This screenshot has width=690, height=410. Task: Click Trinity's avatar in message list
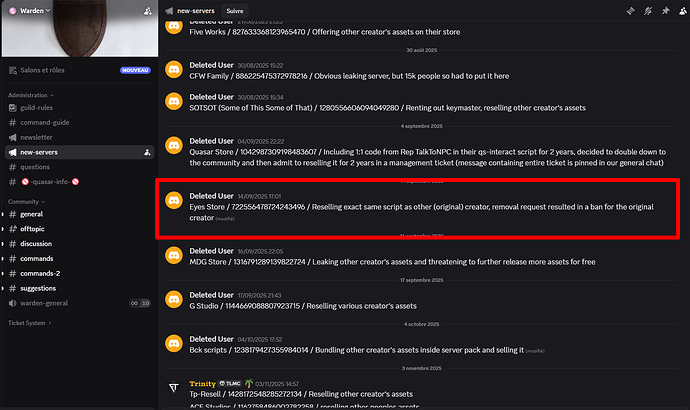pos(174,388)
